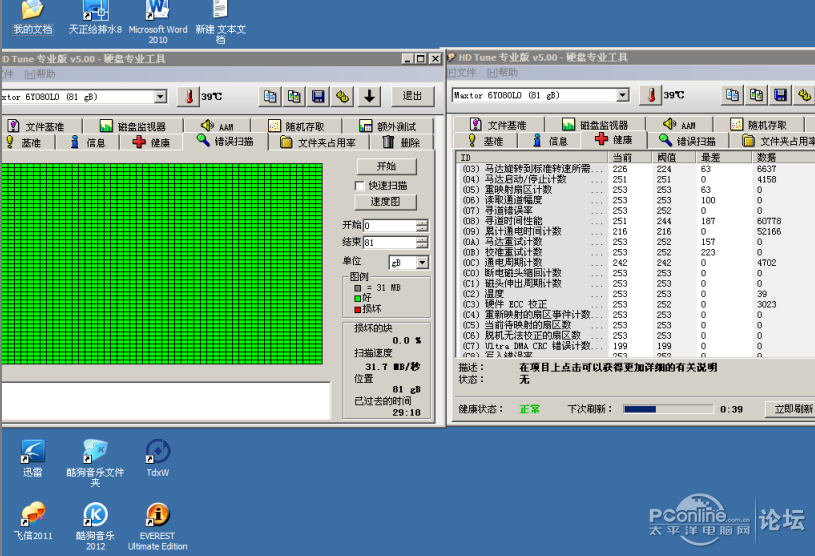Select 温度 SMART attribute row
This screenshot has height=556, width=815.
636,294
